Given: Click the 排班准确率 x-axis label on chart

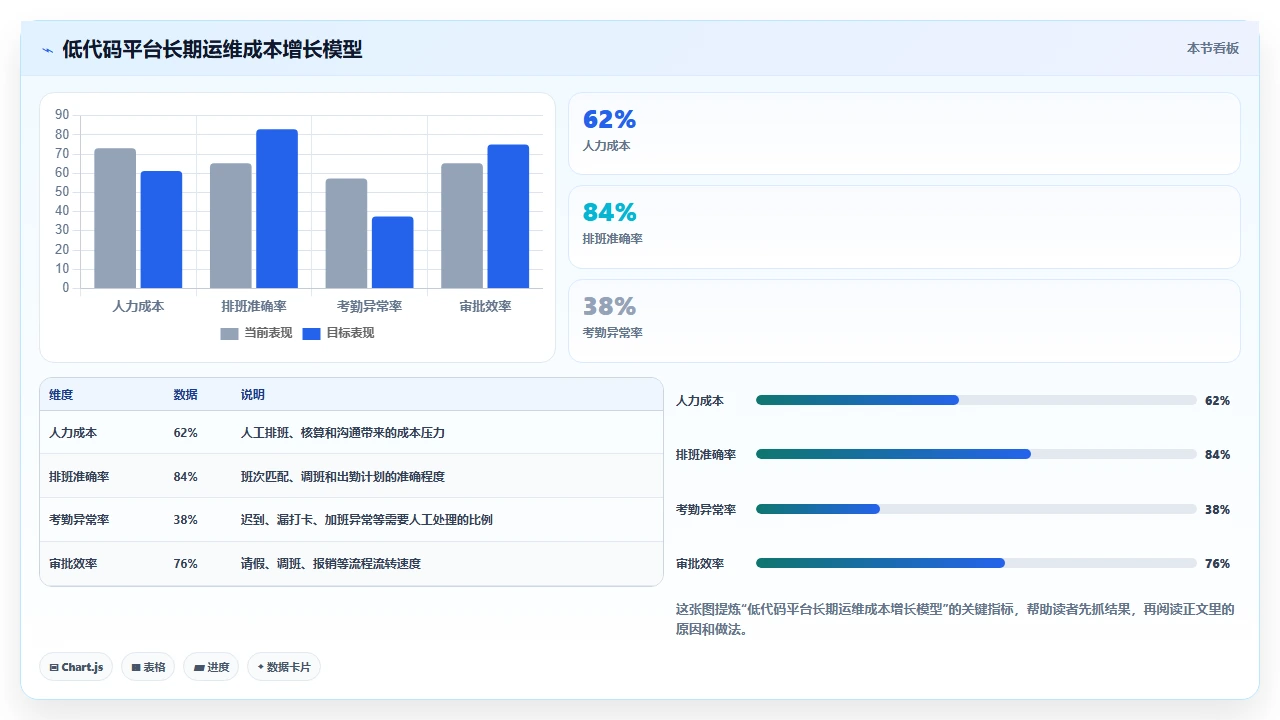Looking at the screenshot, I should pos(254,306).
